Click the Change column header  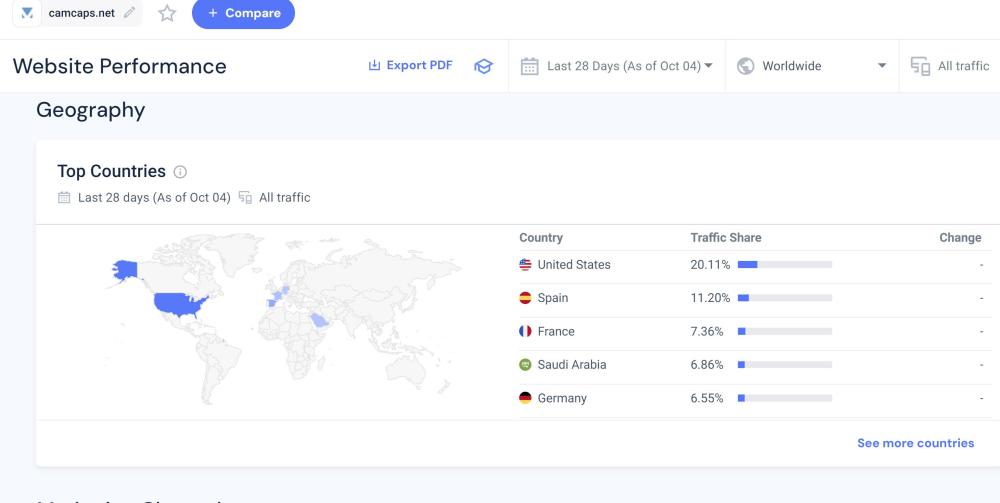point(960,238)
